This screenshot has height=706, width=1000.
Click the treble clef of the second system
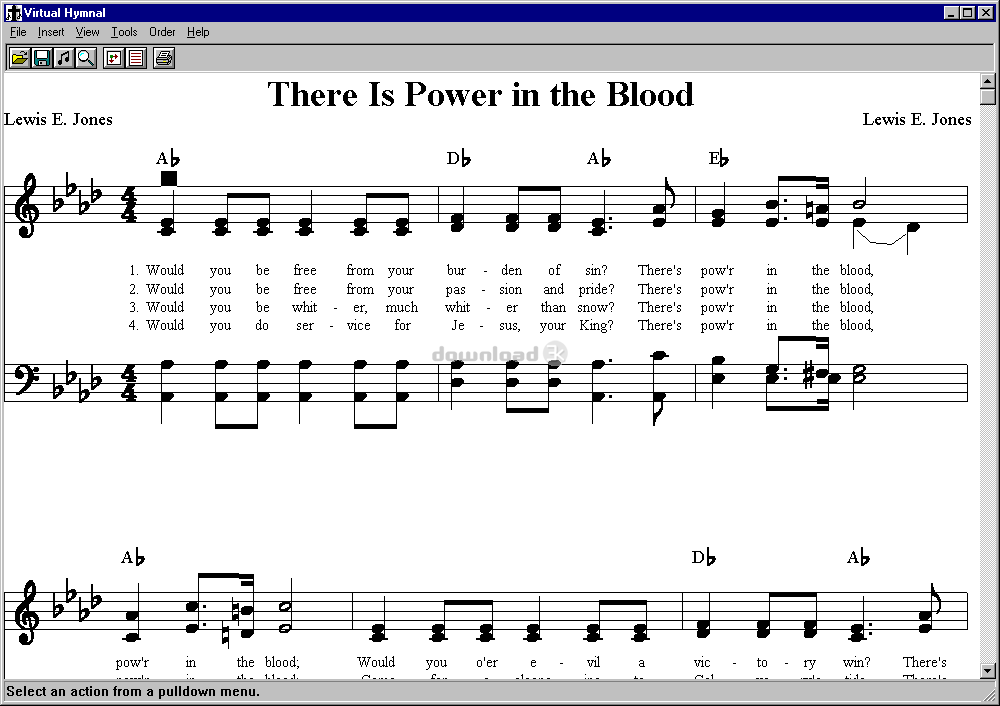[26, 611]
